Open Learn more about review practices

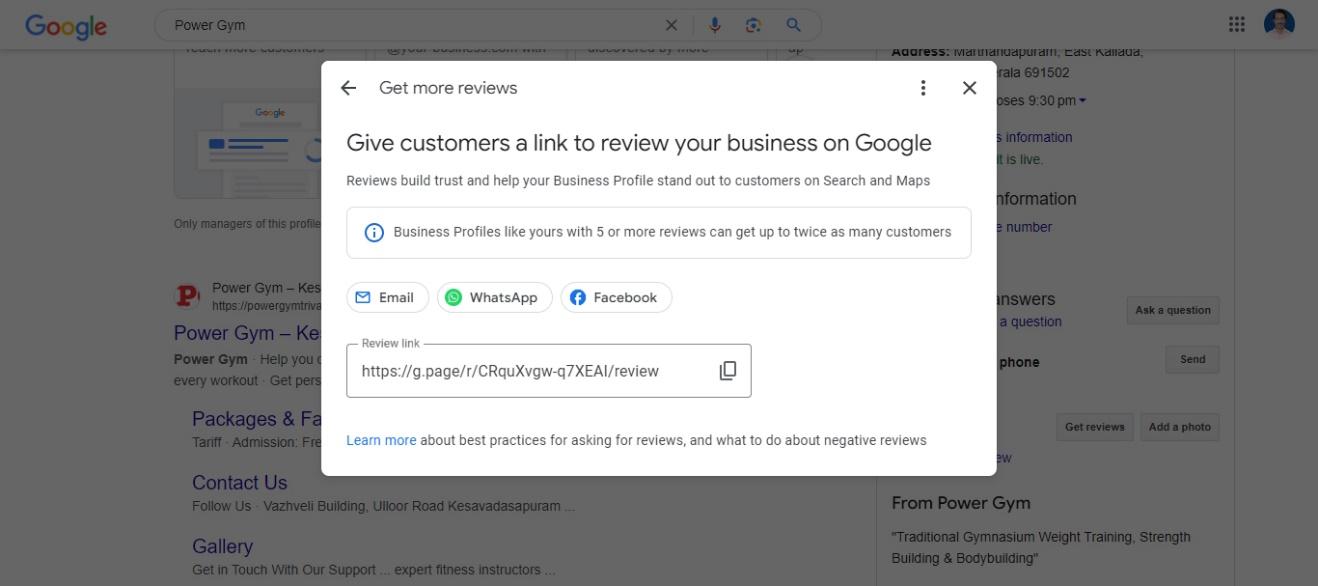pyautogui.click(x=381, y=440)
